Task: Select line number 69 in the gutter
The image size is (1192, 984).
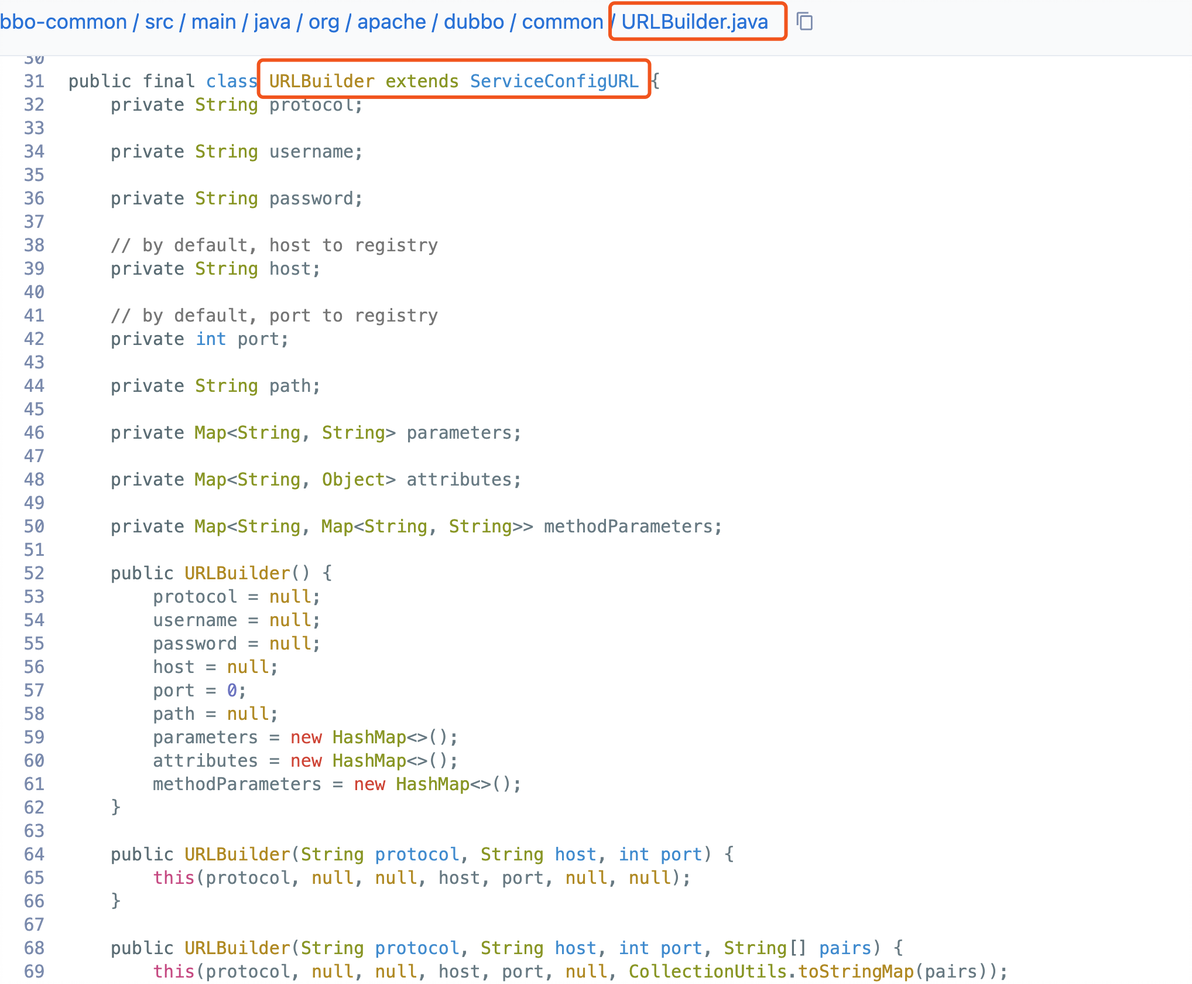Action: click(34, 971)
